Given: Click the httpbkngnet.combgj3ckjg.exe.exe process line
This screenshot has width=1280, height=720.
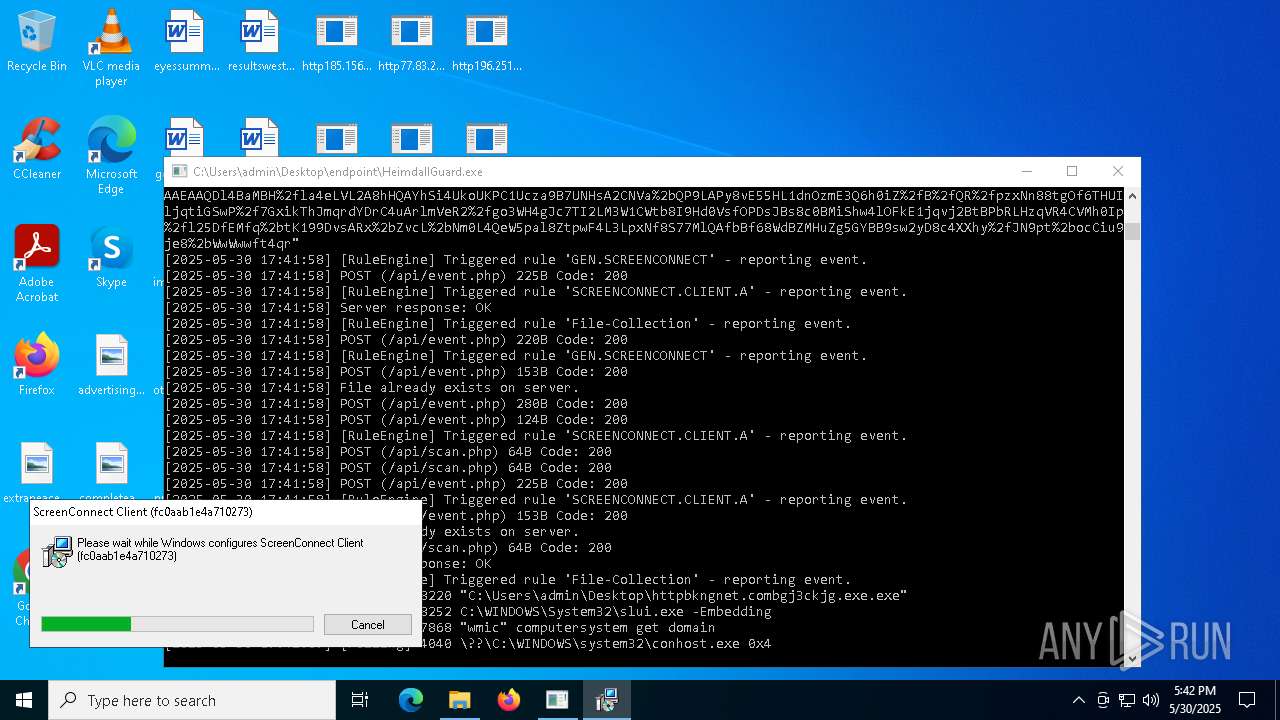Looking at the screenshot, I should point(664,596).
